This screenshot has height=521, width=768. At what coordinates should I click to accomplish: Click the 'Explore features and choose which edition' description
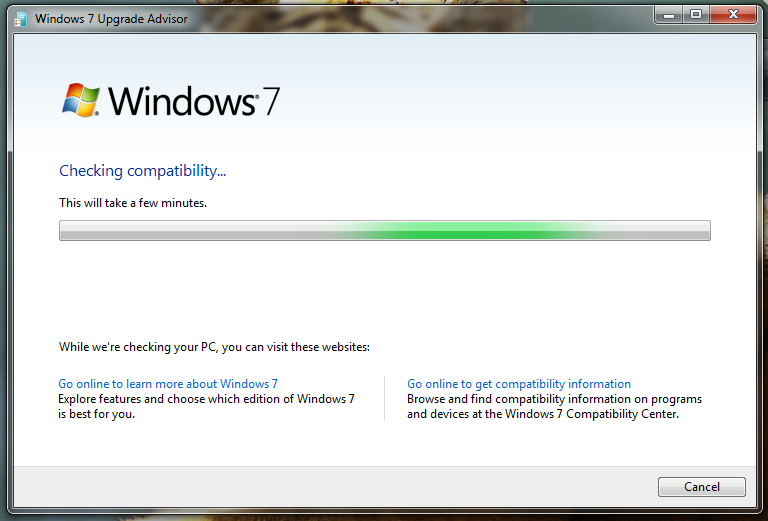point(206,406)
